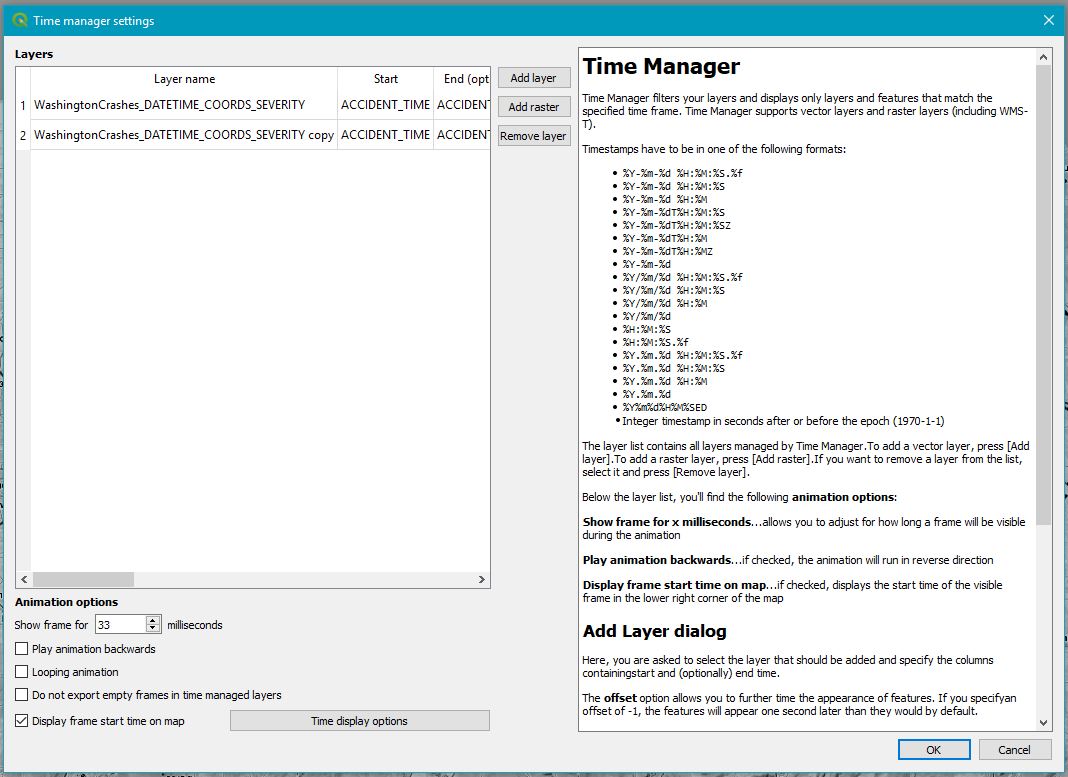The width and height of the screenshot is (1068, 777).
Task: Check Do not export empty frames option
Action: pos(22,695)
